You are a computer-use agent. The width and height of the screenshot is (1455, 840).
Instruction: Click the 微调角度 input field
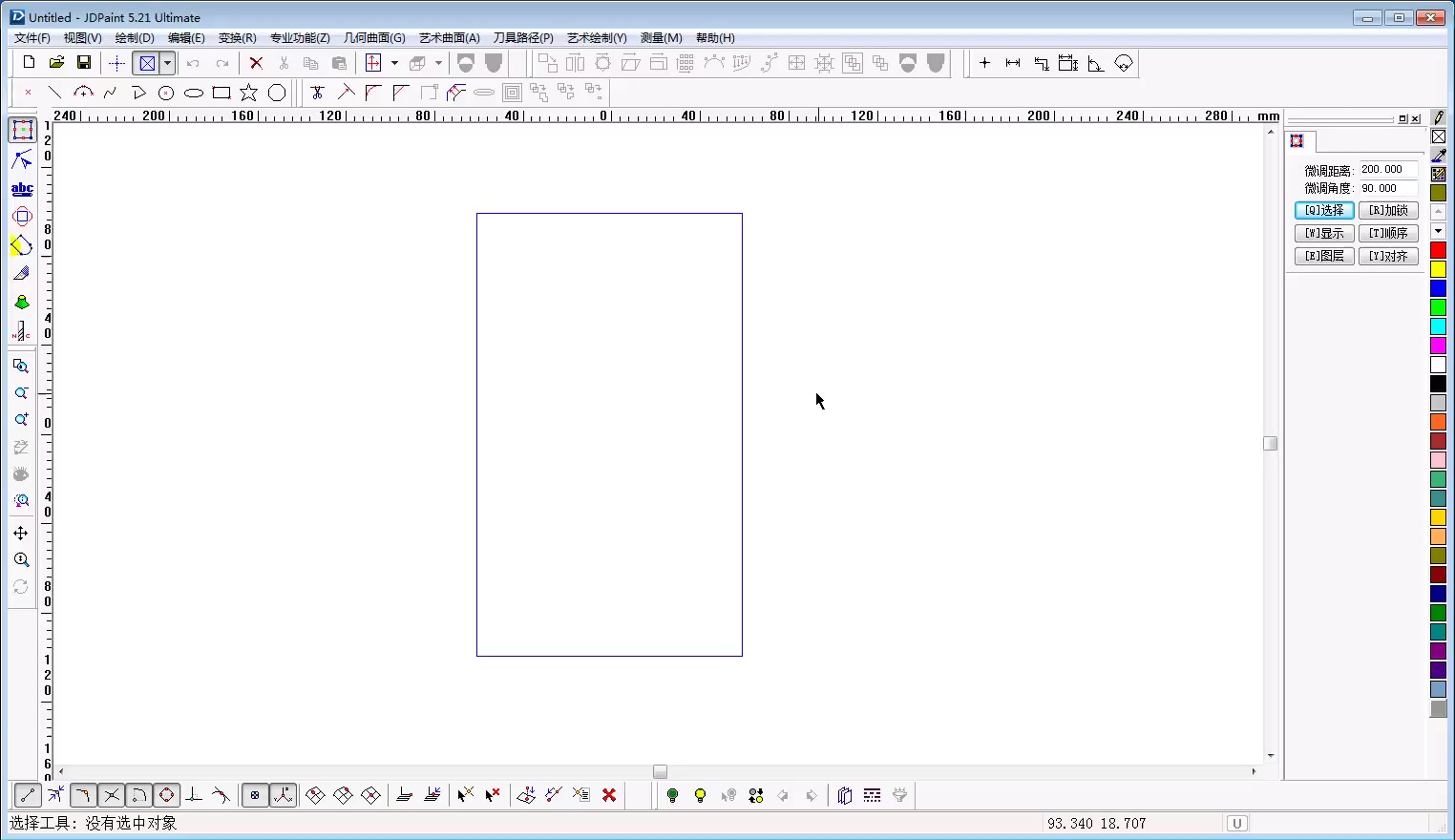(x=1388, y=189)
